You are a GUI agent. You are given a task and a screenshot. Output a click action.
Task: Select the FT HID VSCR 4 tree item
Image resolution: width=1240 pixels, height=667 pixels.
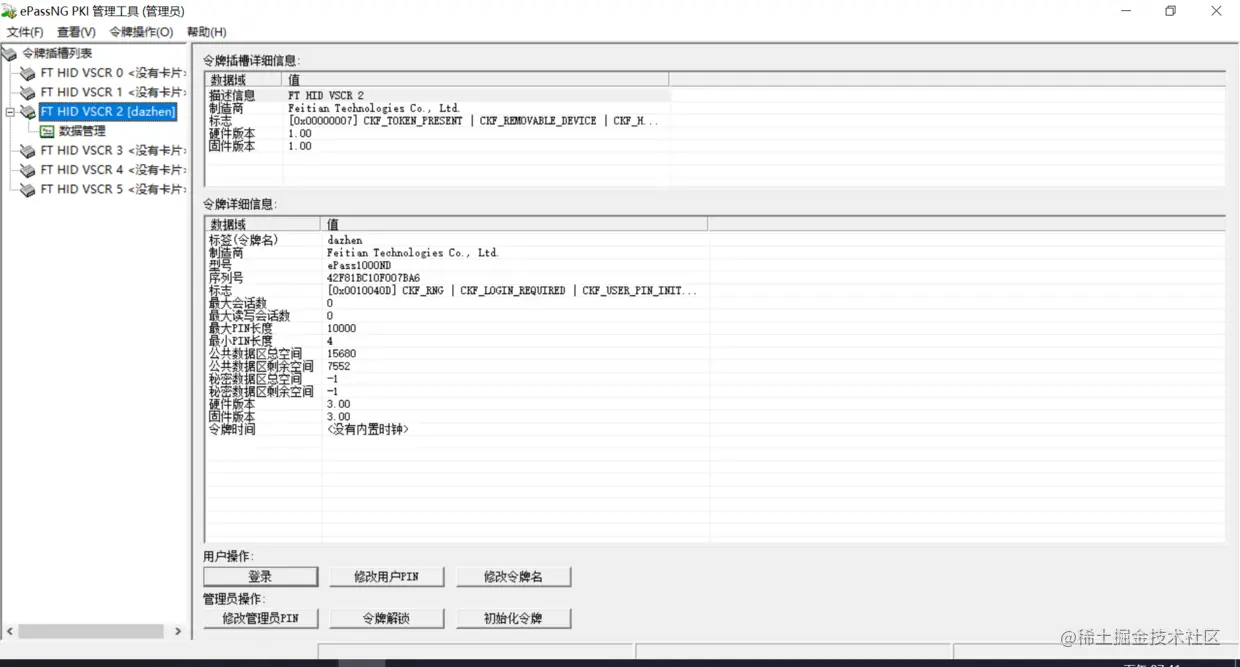pyautogui.click(x=113, y=170)
